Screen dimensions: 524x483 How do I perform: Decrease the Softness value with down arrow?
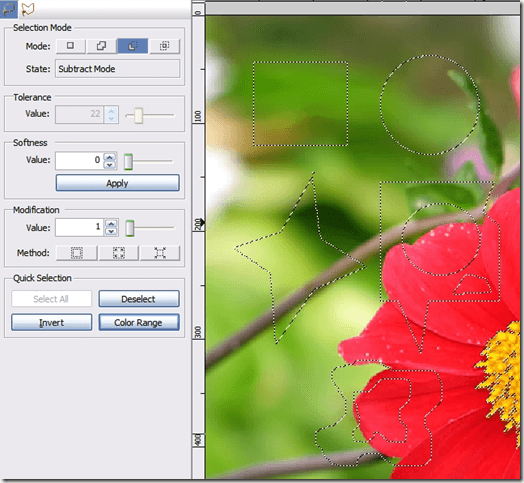coord(110,164)
